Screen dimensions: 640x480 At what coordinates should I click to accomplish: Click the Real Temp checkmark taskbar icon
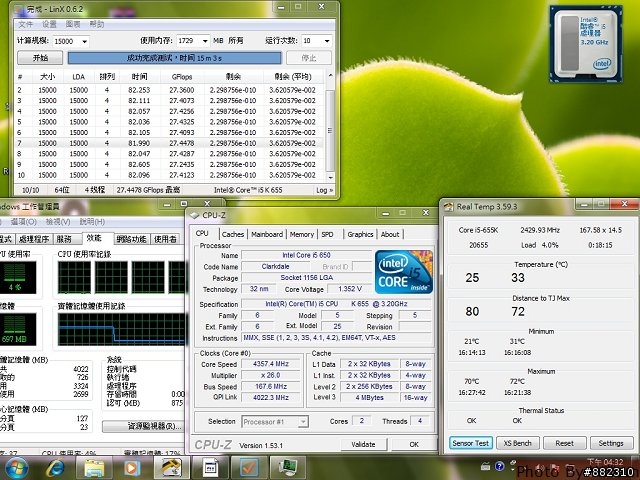tap(249, 468)
